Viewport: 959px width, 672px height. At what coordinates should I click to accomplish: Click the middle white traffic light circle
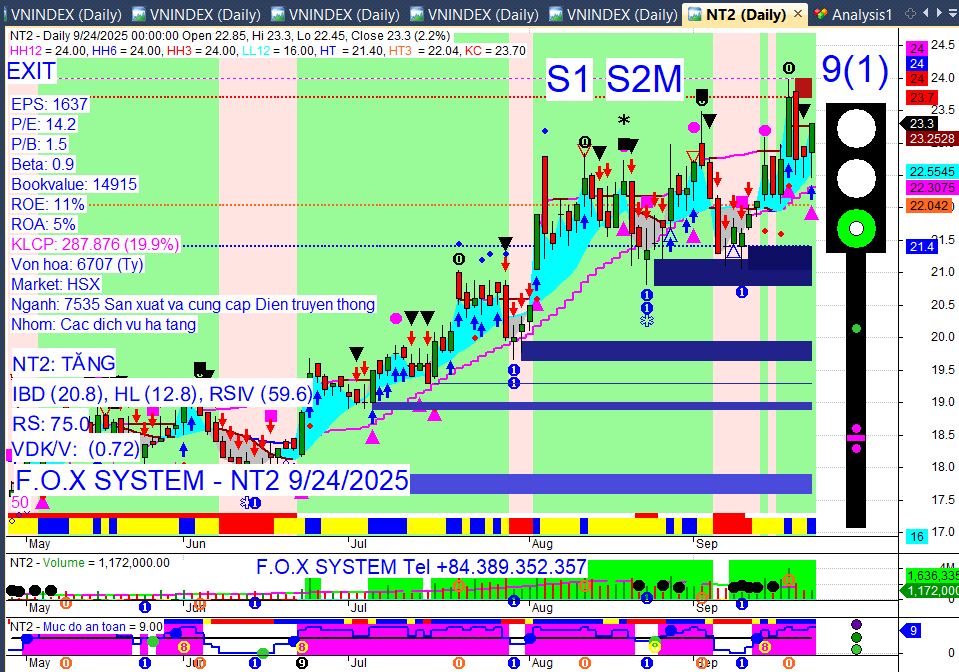(x=856, y=179)
